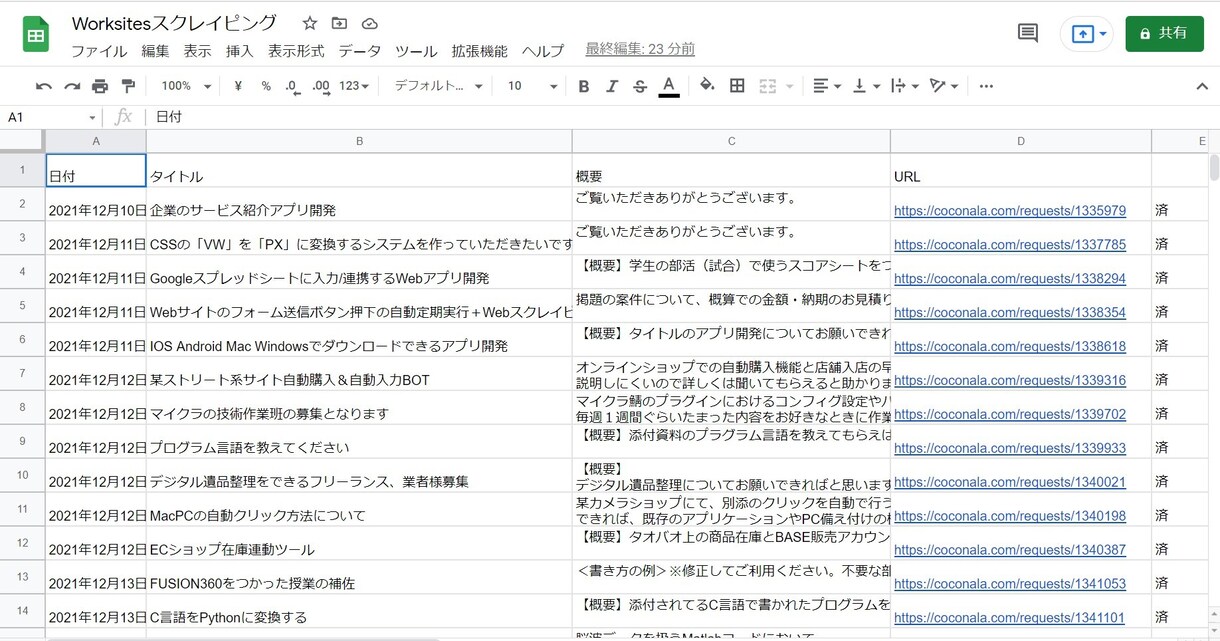
Task: Toggle italic formatting
Action: tap(612, 86)
